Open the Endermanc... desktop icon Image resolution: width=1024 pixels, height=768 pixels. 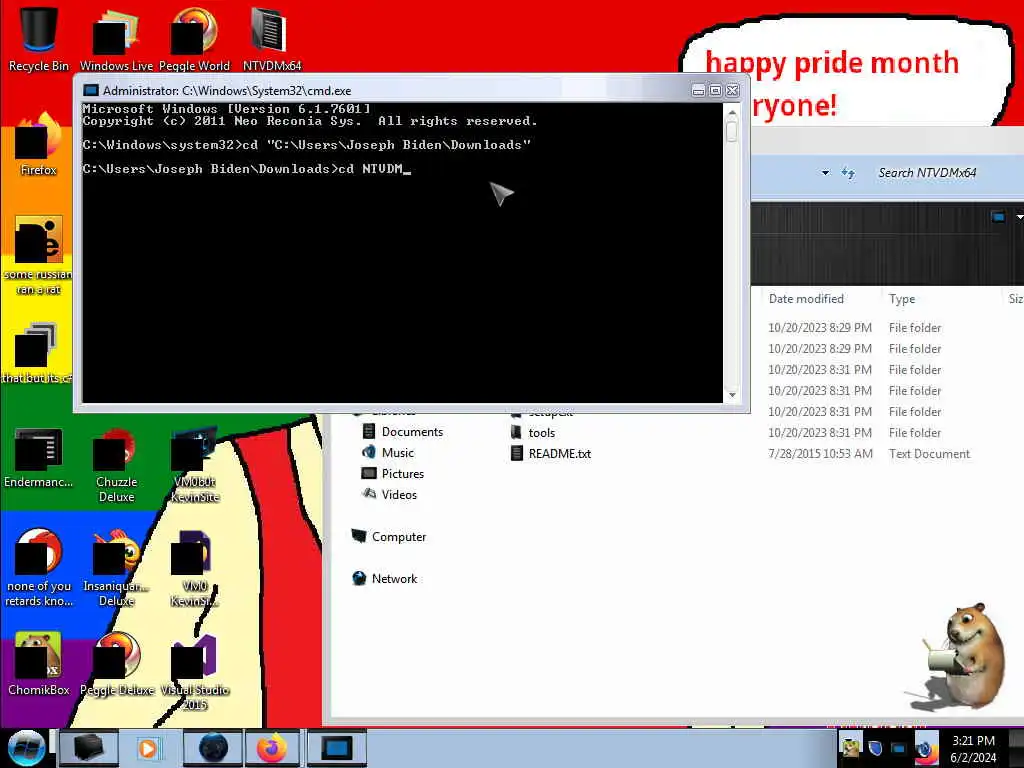[39, 457]
